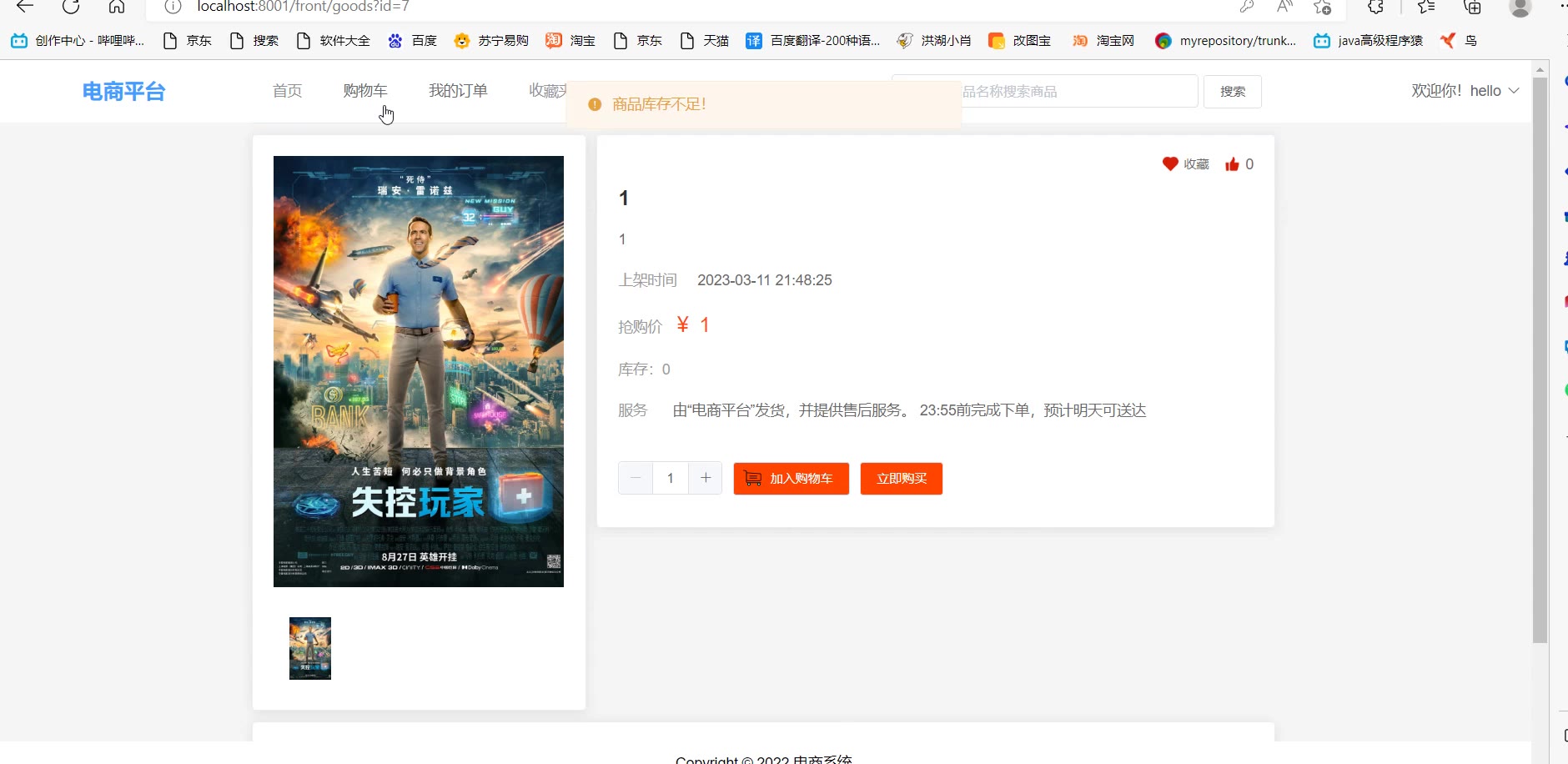Open the 收藏 nav item
The width and height of the screenshot is (1568, 764).
click(547, 91)
